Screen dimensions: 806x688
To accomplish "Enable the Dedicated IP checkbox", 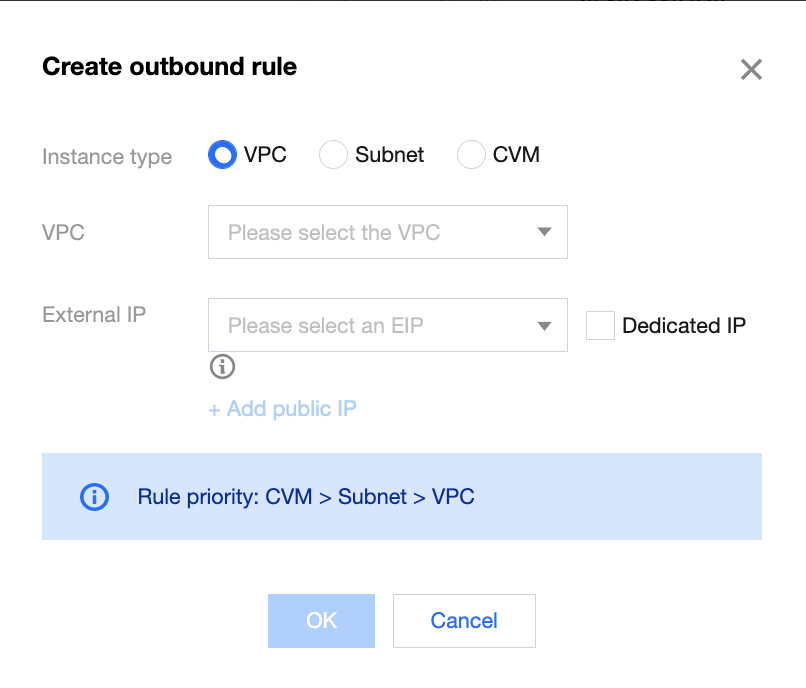I will click(600, 326).
